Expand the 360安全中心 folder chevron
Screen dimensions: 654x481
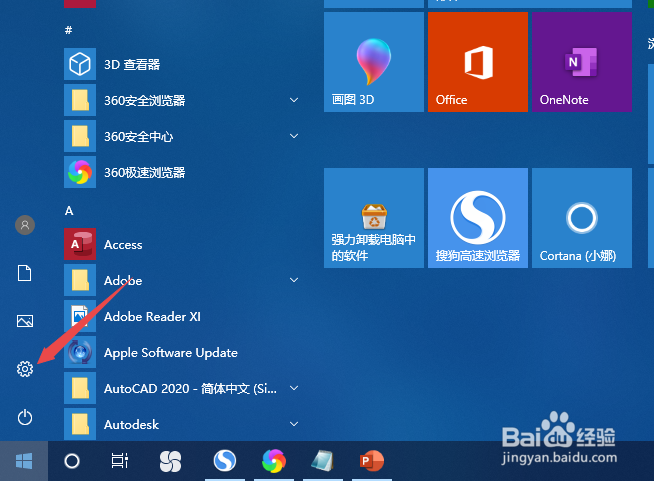pyautogui.click(x=294, y=136)
